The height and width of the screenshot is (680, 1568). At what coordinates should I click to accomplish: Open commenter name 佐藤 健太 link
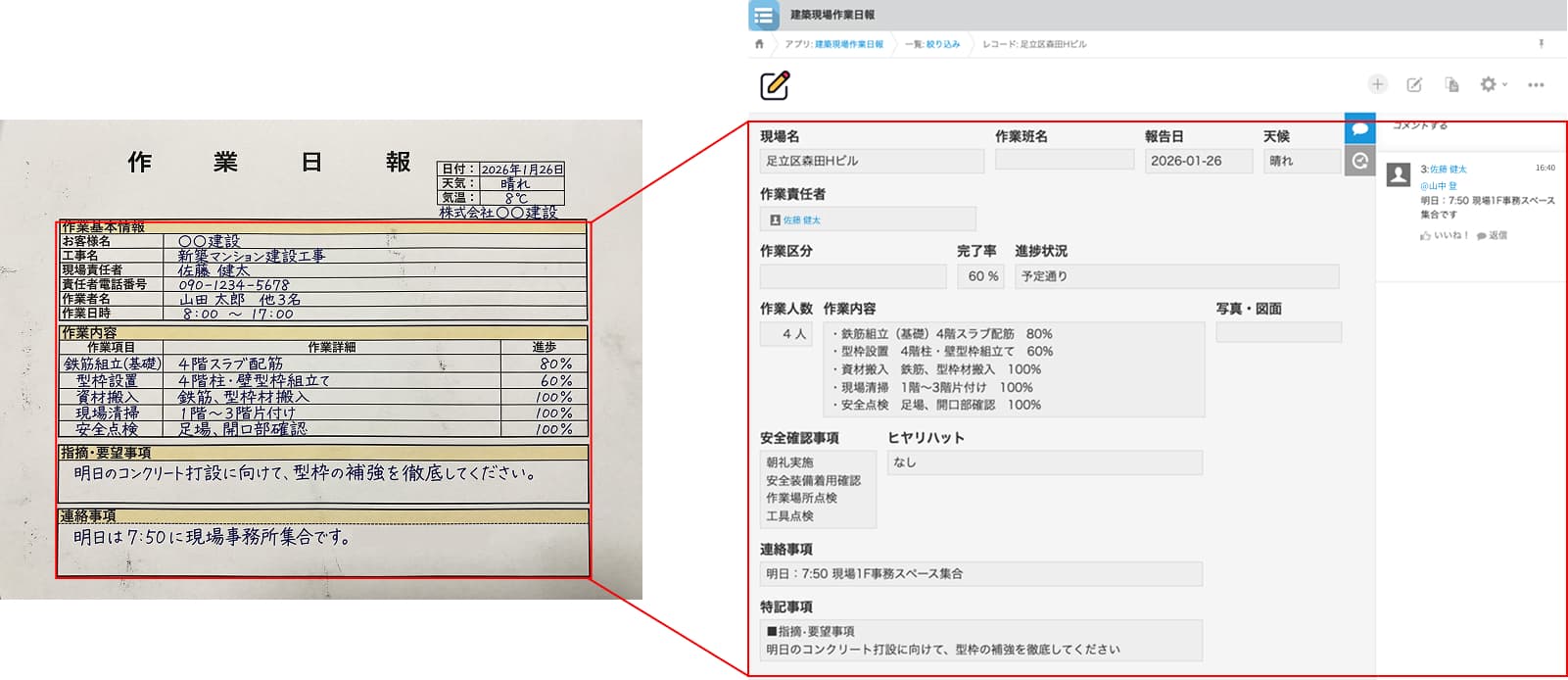(1448, 170)
